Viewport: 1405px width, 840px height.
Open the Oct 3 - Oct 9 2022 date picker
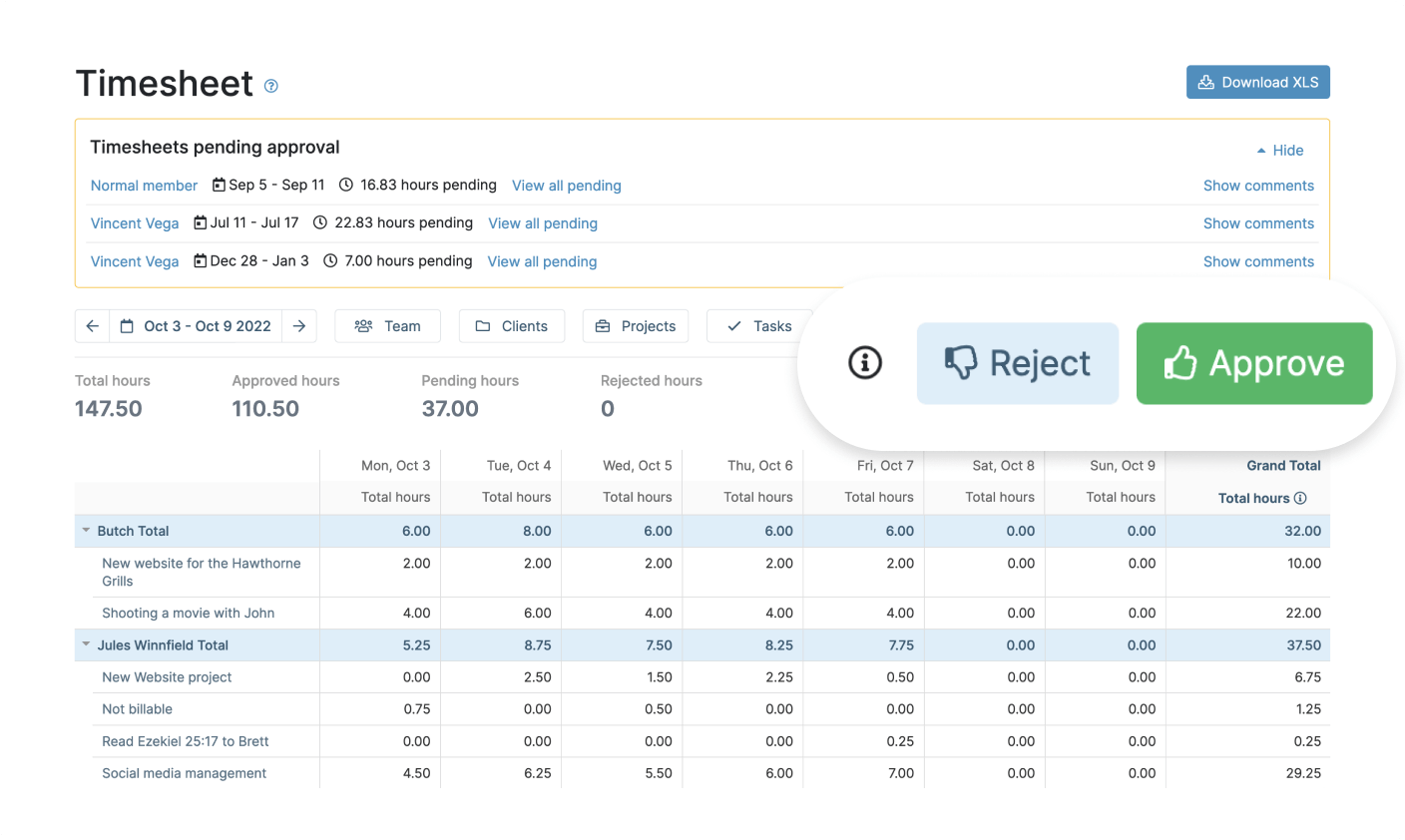[x=197, y=326]
